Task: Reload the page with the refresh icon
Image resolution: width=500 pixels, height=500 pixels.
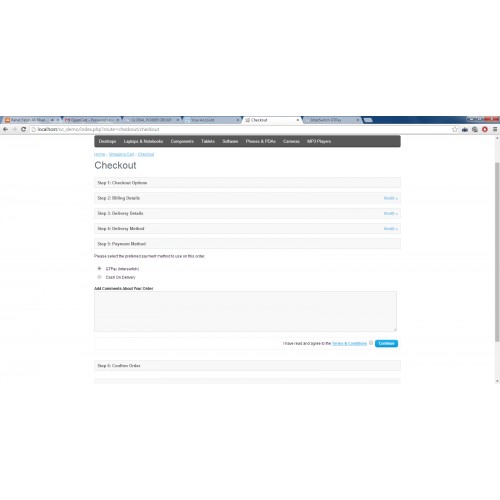Action: [x=23, y=129]
